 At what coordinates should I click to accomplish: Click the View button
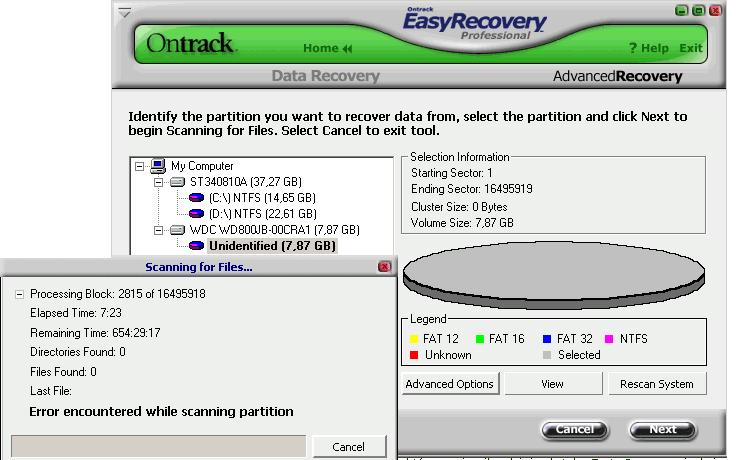pyautogui.click(x=553, y=384)
